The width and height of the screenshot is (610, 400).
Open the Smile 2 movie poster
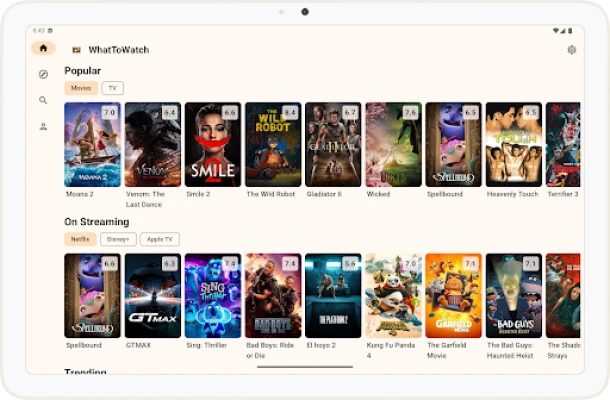pyautogui.click(x=212, y=144)
